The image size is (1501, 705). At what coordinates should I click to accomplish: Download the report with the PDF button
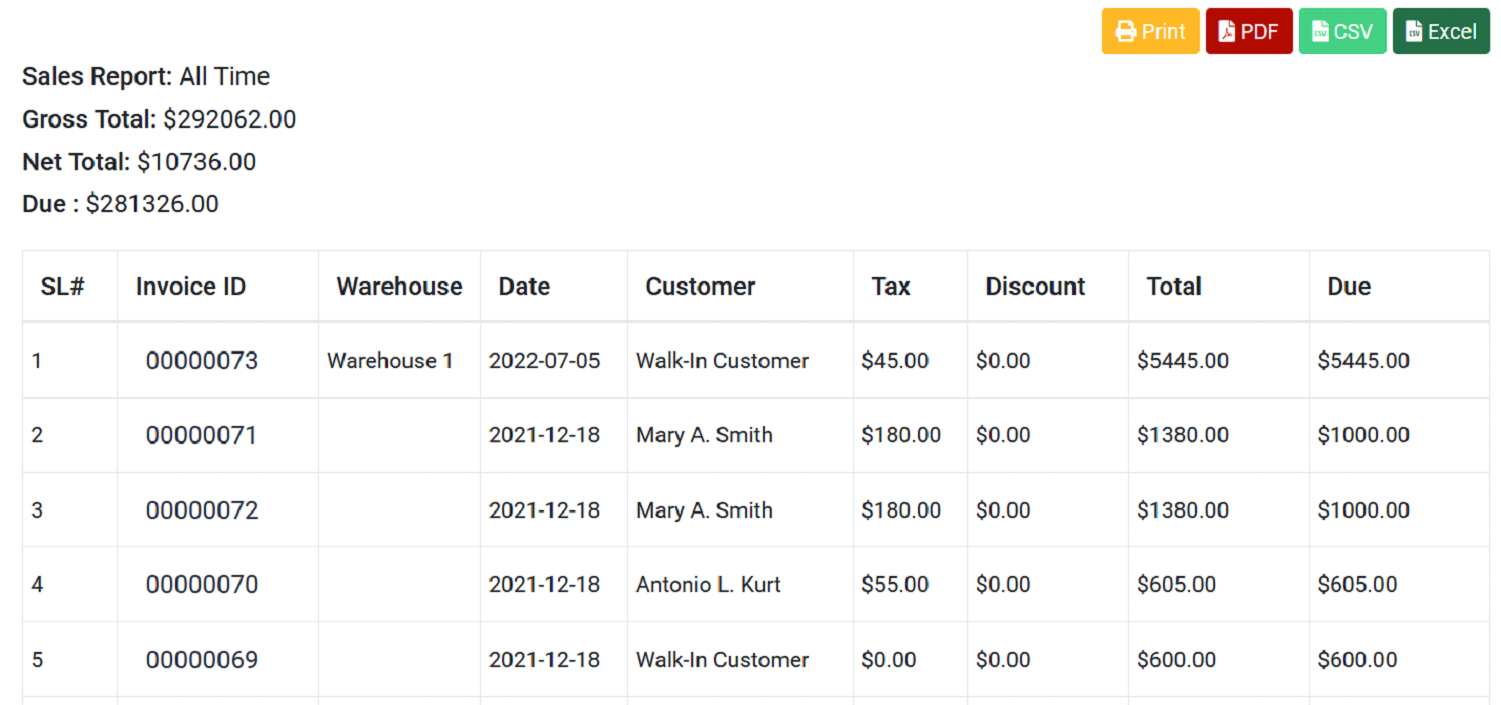pos(1249,32)
